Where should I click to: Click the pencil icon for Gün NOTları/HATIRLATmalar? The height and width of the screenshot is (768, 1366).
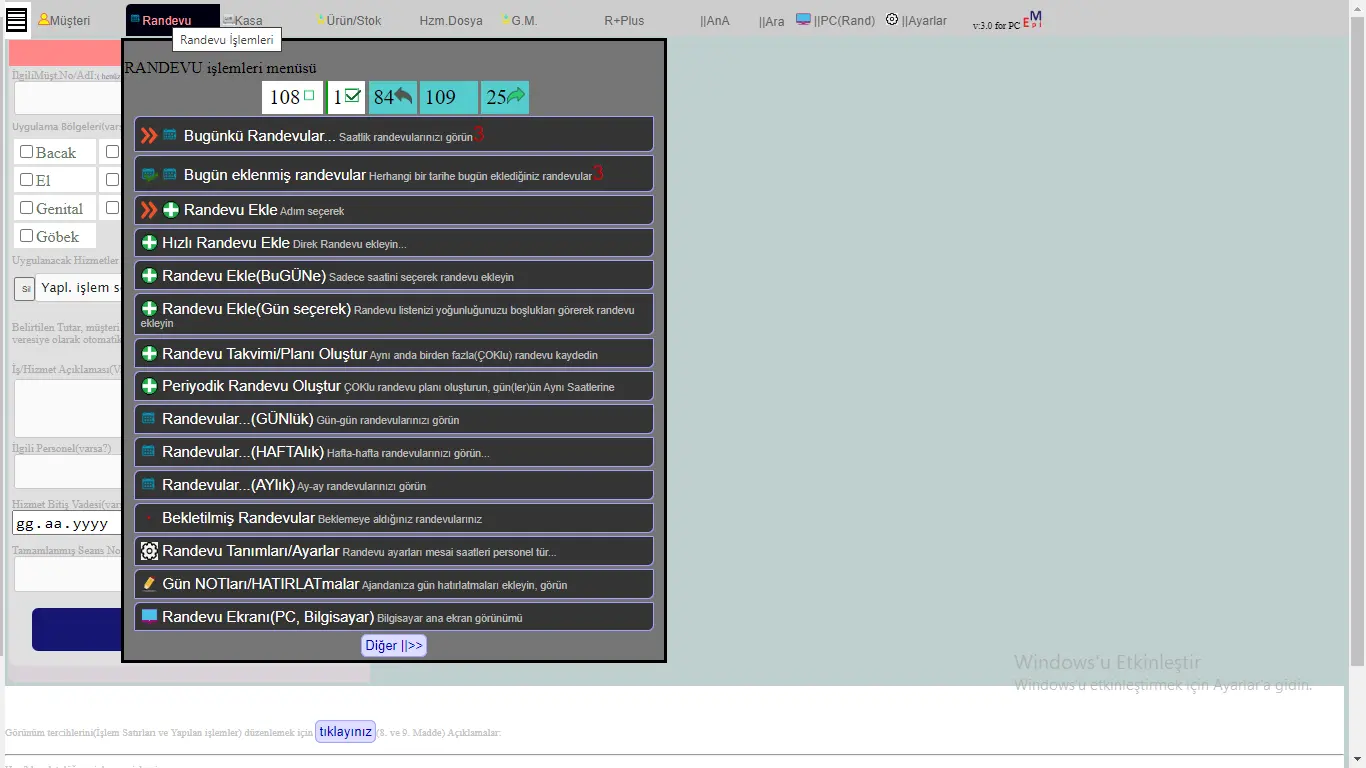(x=149, y=584)
